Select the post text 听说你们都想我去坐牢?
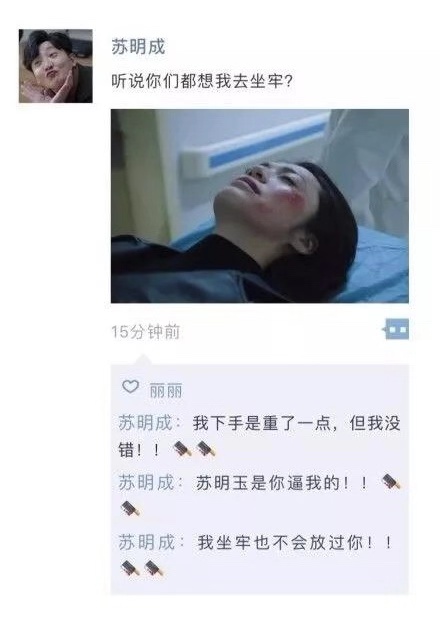The image size is (440, 624). click(x=202, y=81)
